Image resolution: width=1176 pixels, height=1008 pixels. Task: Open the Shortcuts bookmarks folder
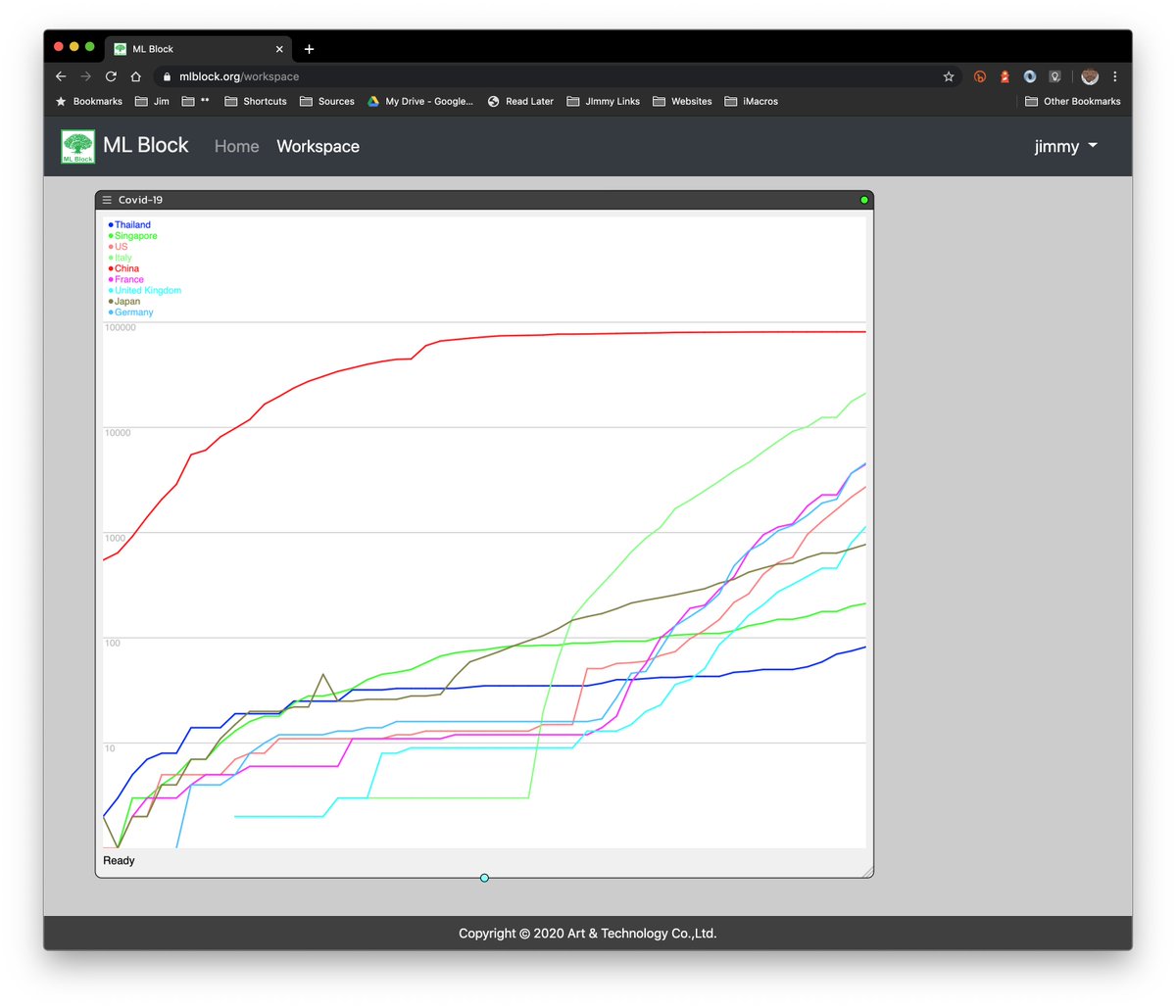(x=256, y=101)
